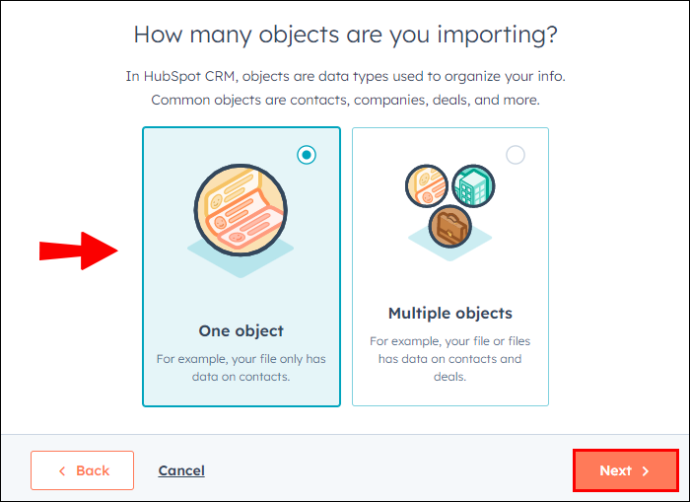The height and width of the screenshot is (502, 690).
Task: Click the small contacts circle icon
Action: pos(426,186)
